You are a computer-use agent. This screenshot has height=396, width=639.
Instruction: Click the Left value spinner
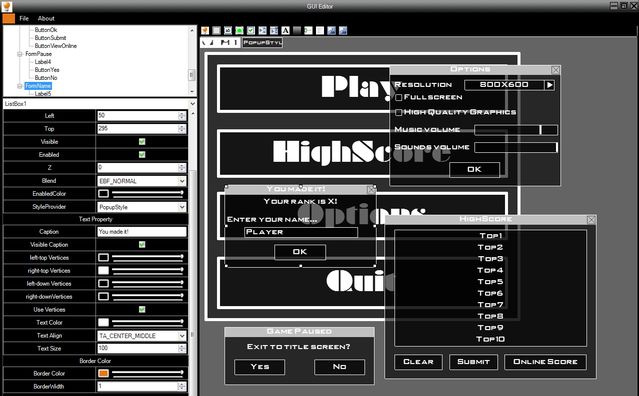coord(182,116)
